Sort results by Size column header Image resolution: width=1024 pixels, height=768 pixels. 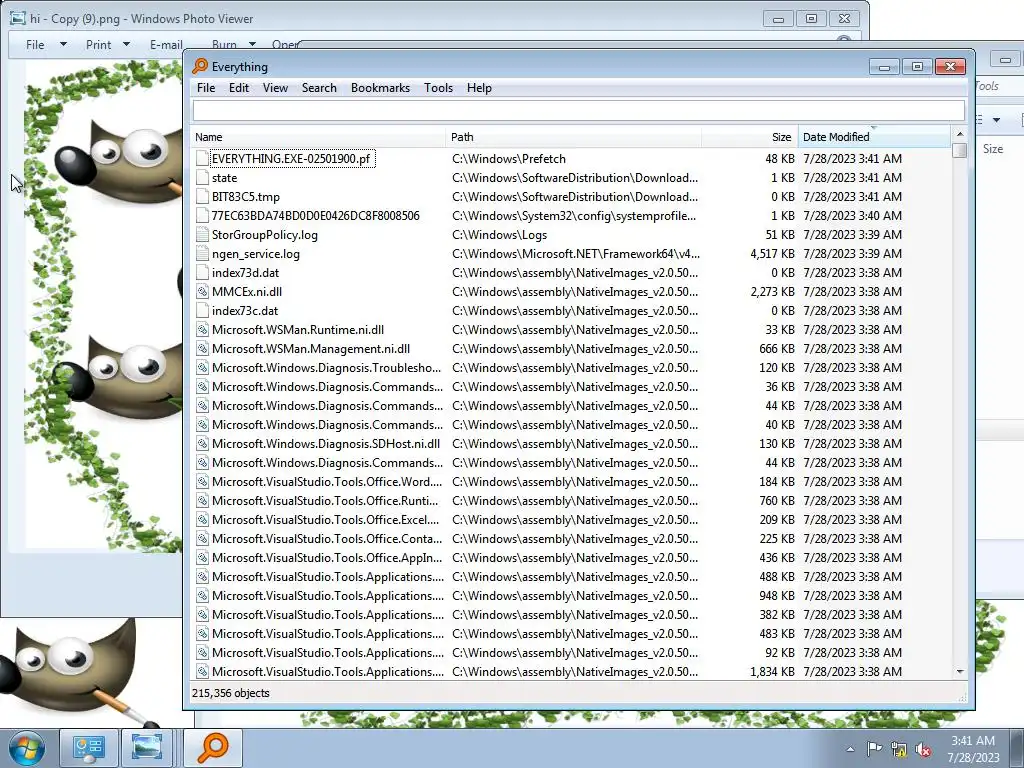750,137
